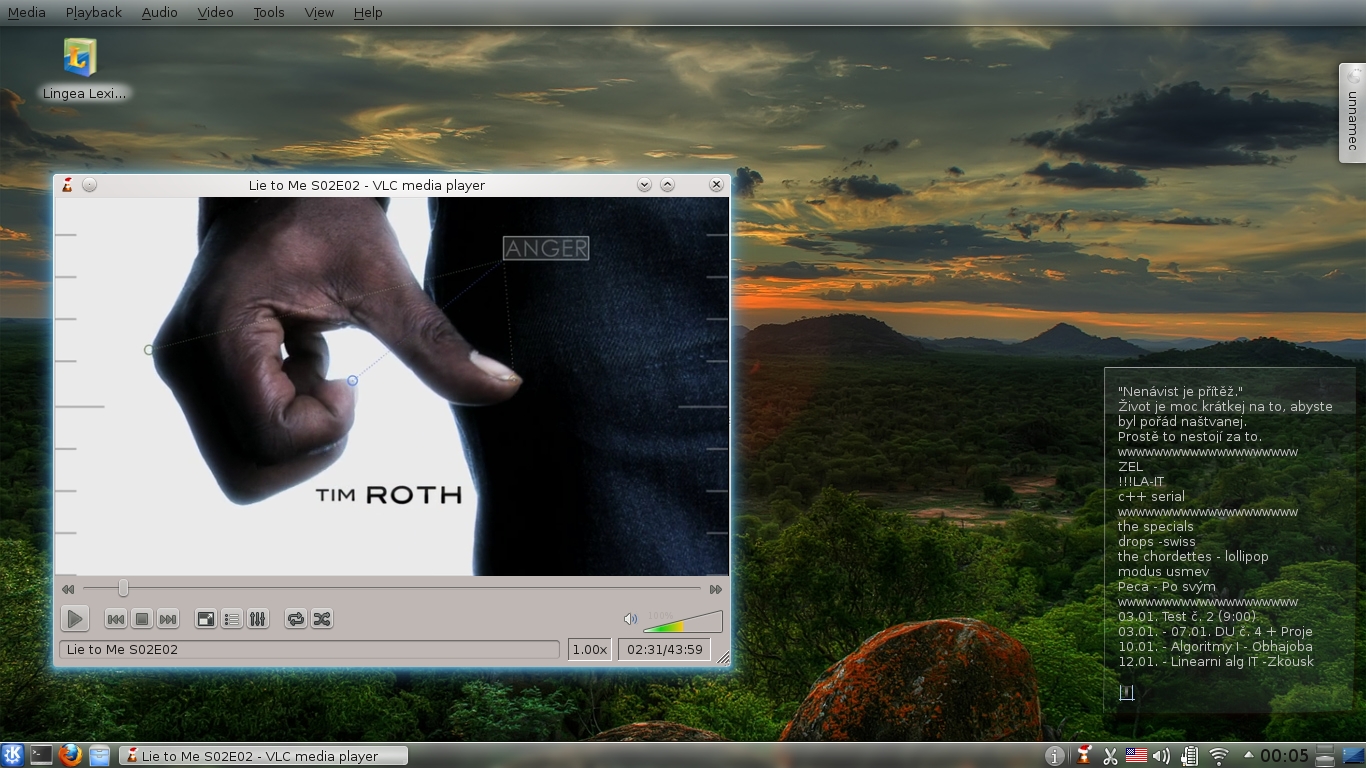Viewport: 1366px width, 768px height.
Task: Stop playback with the square button
Action: tap(142, 619)
